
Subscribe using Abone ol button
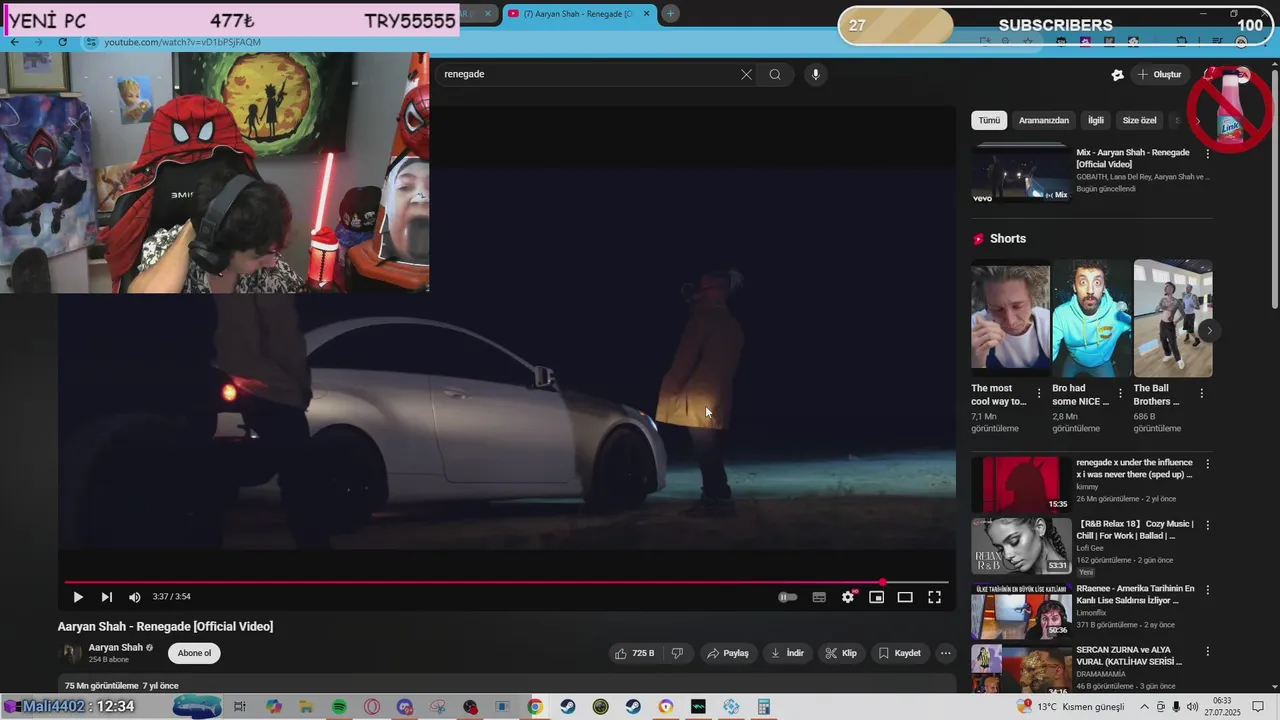click(x=194, y=653)
